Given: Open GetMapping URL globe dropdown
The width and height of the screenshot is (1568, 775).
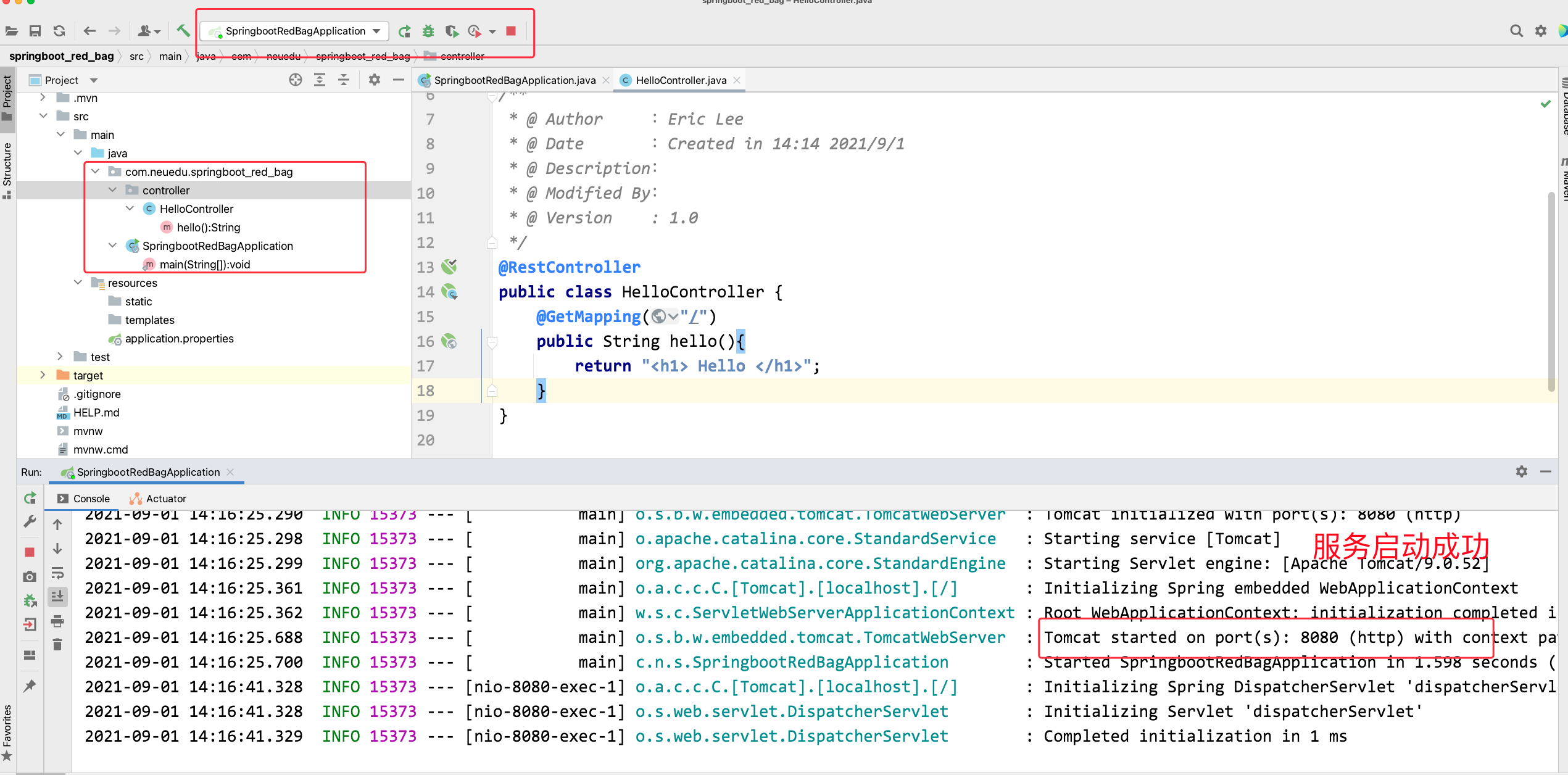Looking at the screenshot, I should click(665, 317).
